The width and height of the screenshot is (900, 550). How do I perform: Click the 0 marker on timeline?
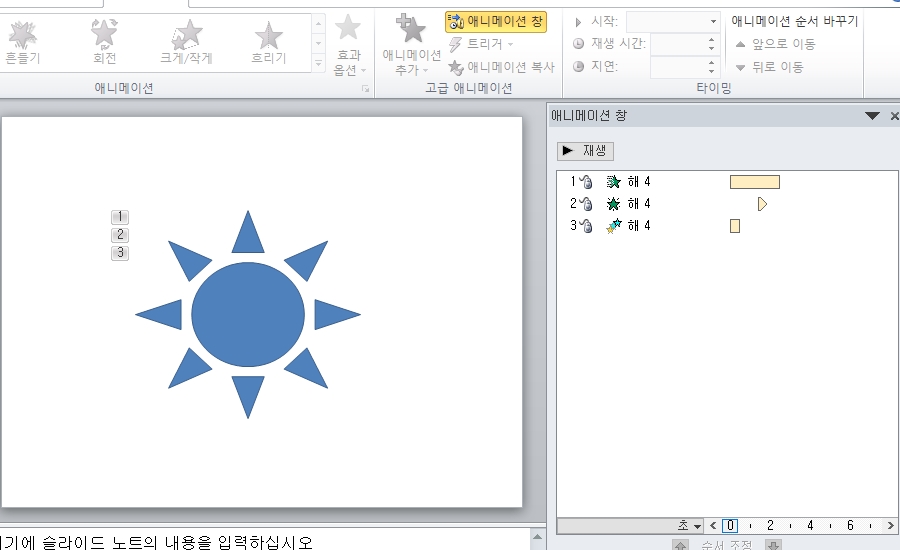point(730,525)
